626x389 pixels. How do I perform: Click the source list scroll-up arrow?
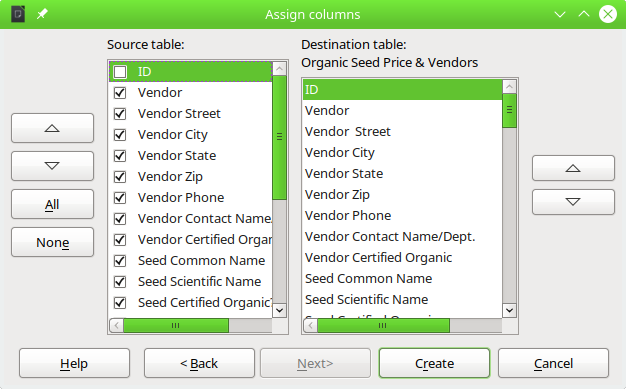click(x=279, y=69)
